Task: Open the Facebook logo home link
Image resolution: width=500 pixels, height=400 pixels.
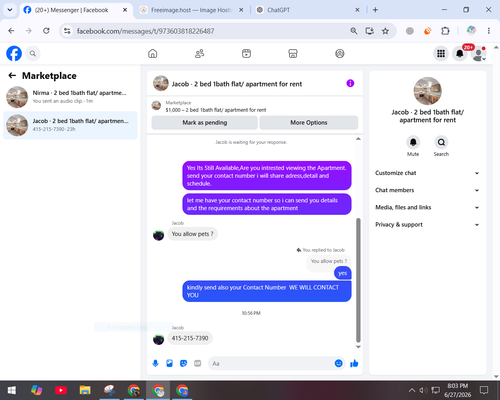Action: 14,53
